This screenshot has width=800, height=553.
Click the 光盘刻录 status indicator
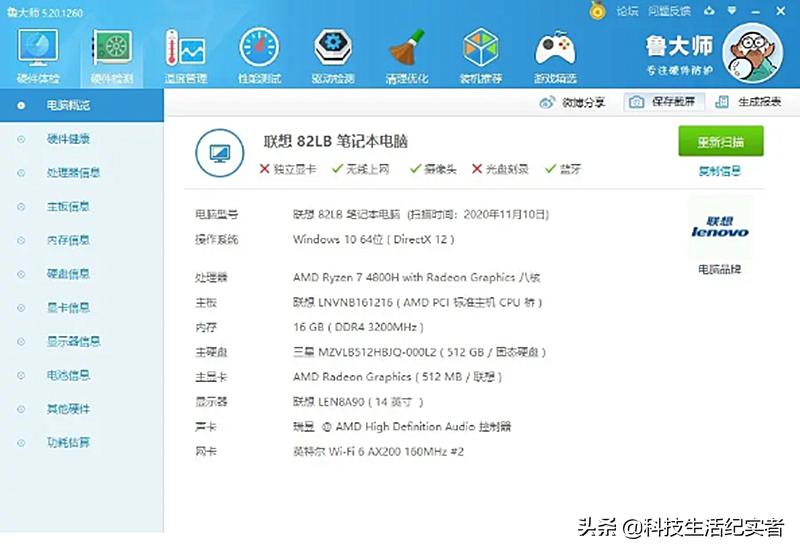(500, 169)
